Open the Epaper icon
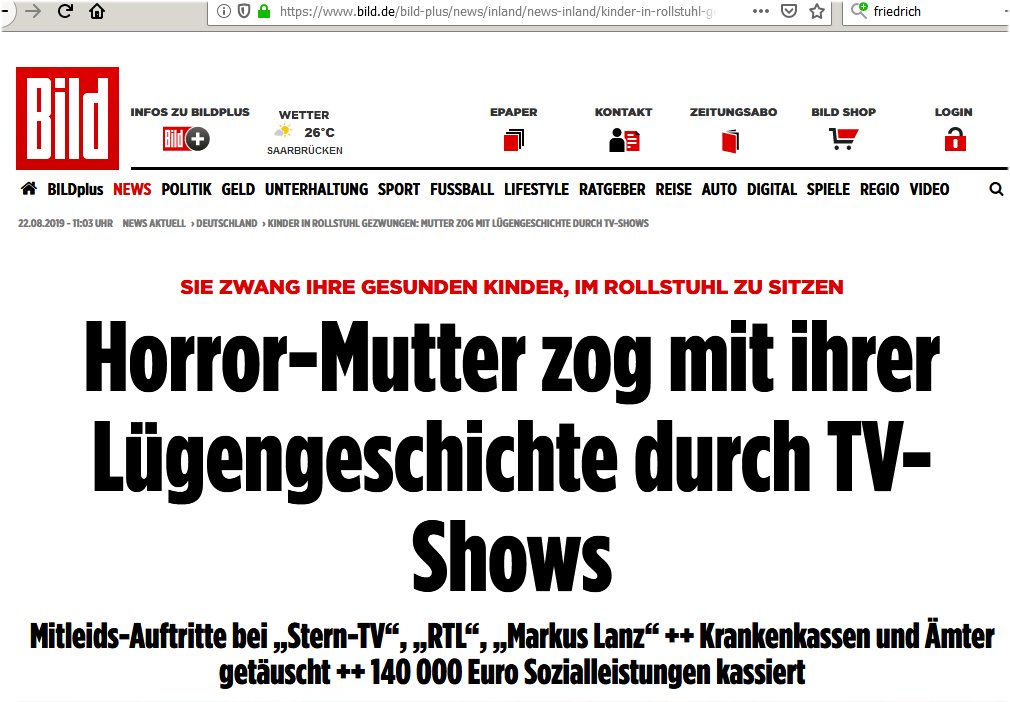The width and height of the screenshot is (1010, 702). [513, 140]
